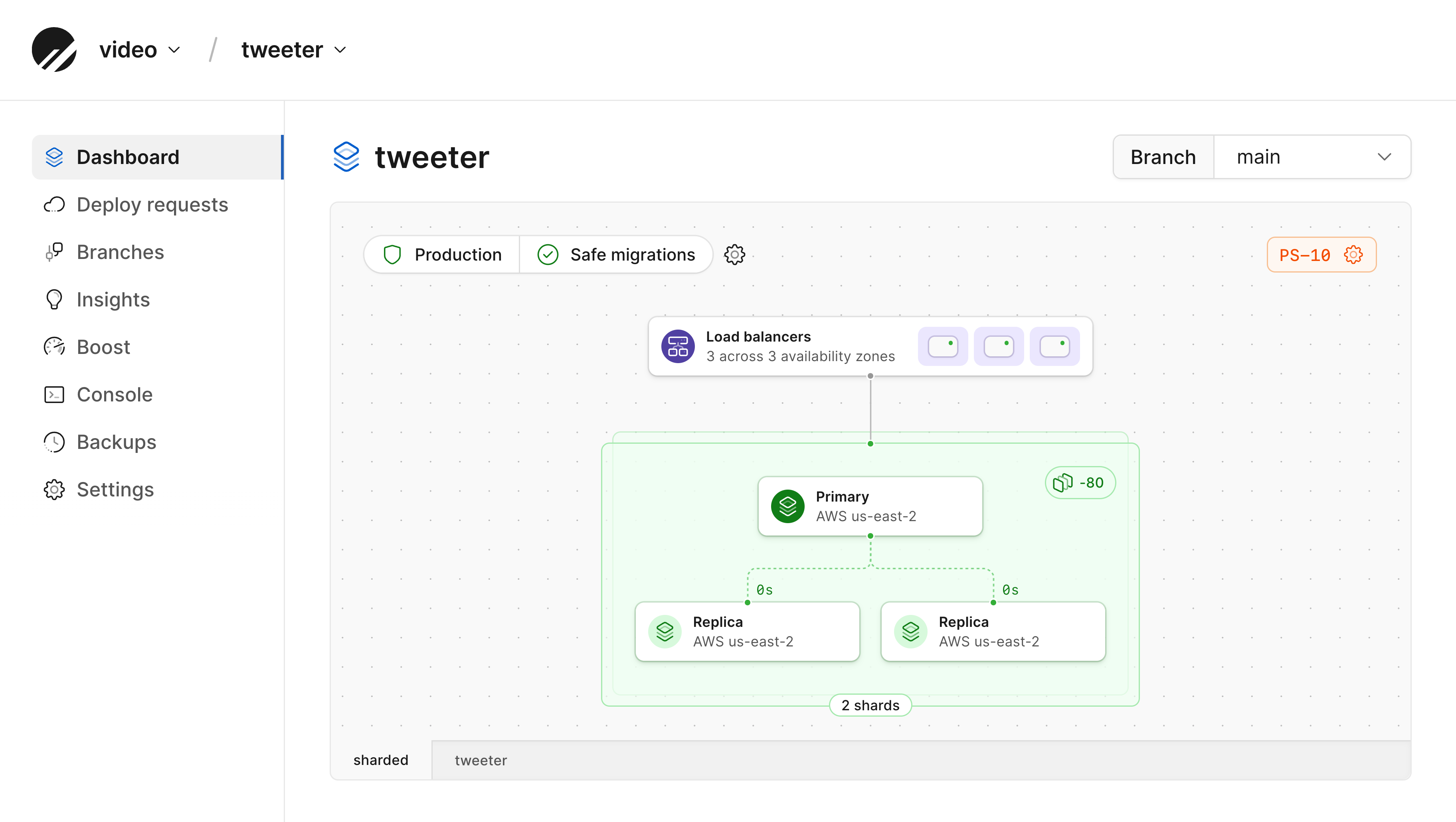
Task: Click the Production badge button
Action: (442, 255)
